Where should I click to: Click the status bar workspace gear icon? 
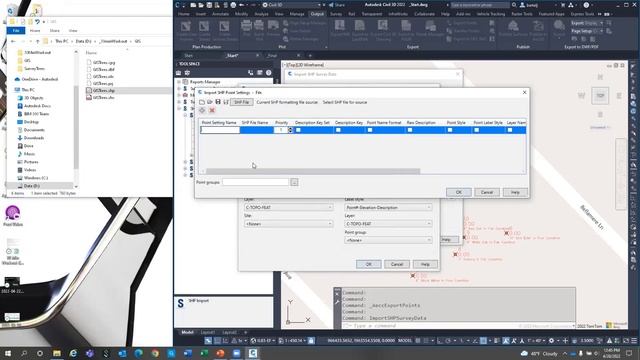(x=551, y=340)
